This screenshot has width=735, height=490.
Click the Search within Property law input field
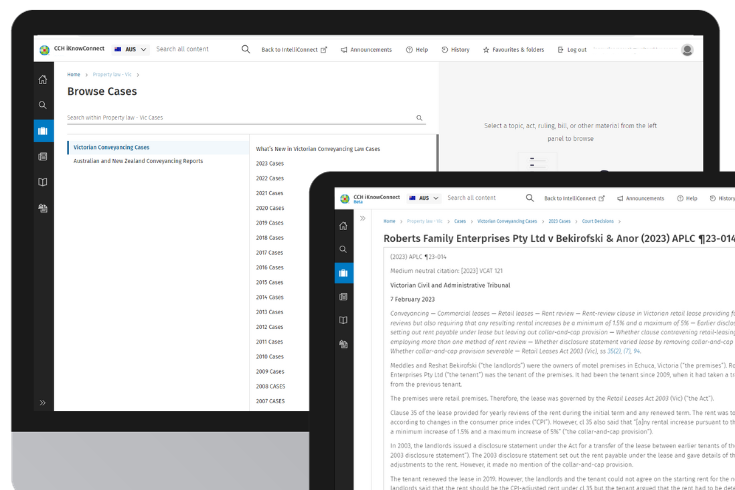pos(240,118)
